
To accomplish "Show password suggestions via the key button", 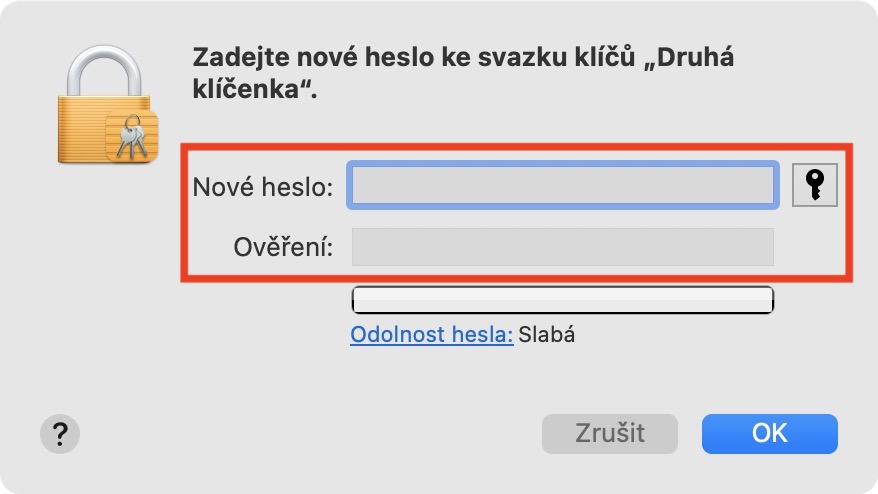I will pos(813,185).
